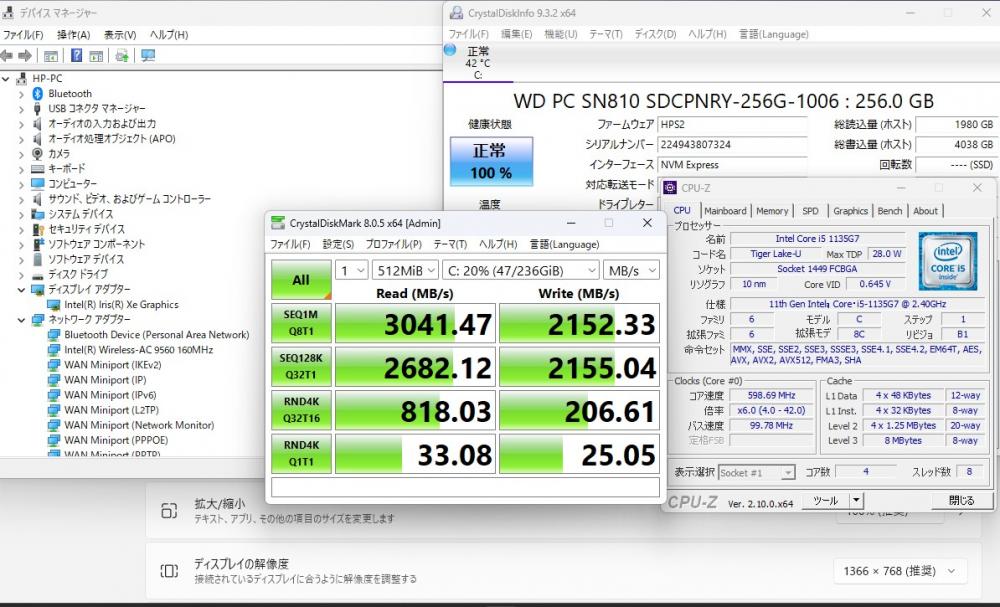Run the SEQ128K Q32T1 test

click(x=301, y=367)
